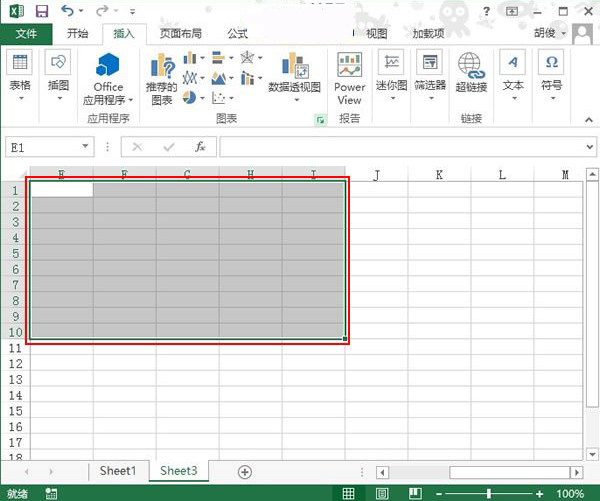This screenshot has width=600, height=501.
Task: Insert a Power View report
Action: click(x=349, y=80)
